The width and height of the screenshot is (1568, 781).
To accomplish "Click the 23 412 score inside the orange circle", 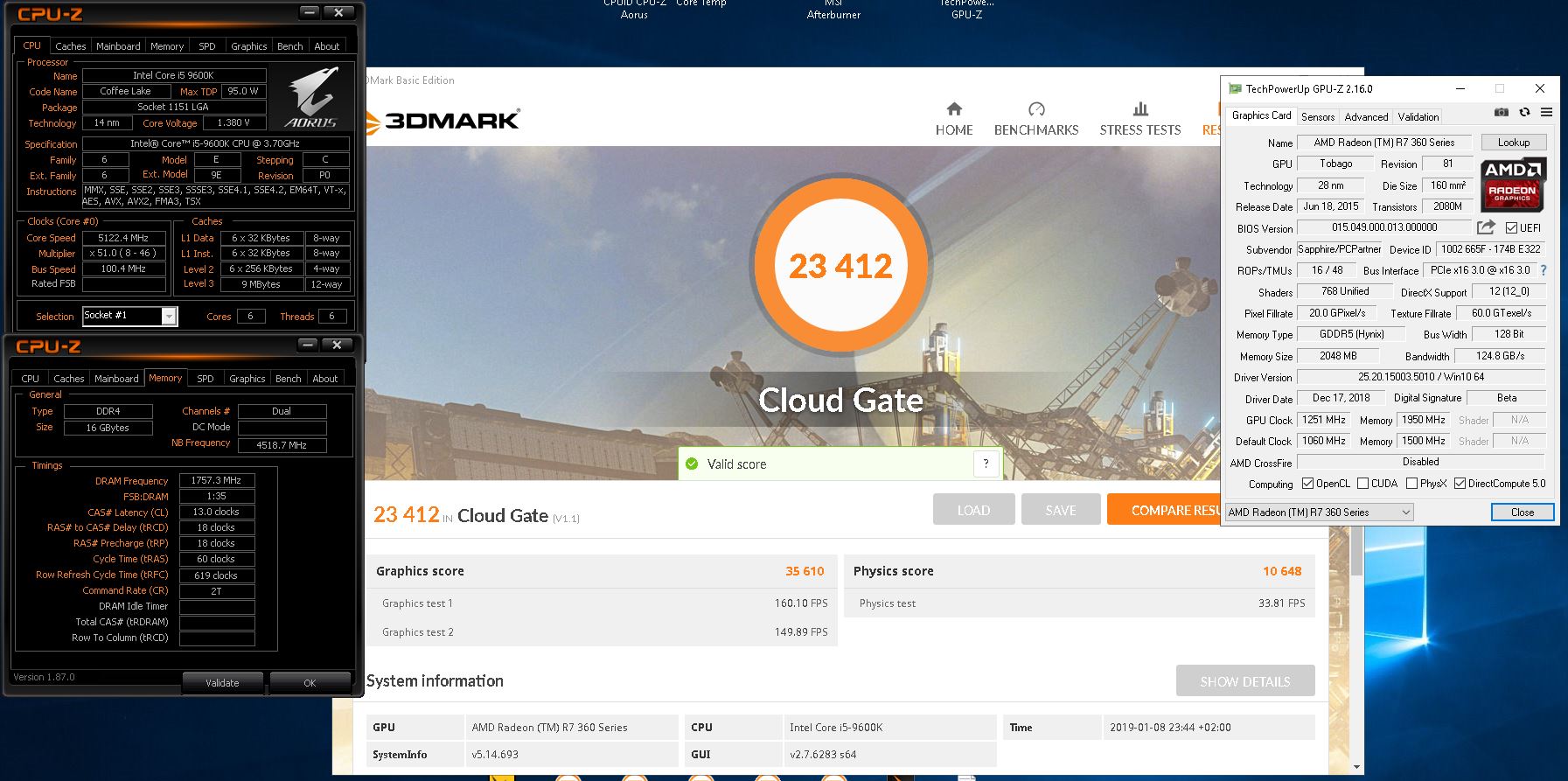I will point(840,266).
